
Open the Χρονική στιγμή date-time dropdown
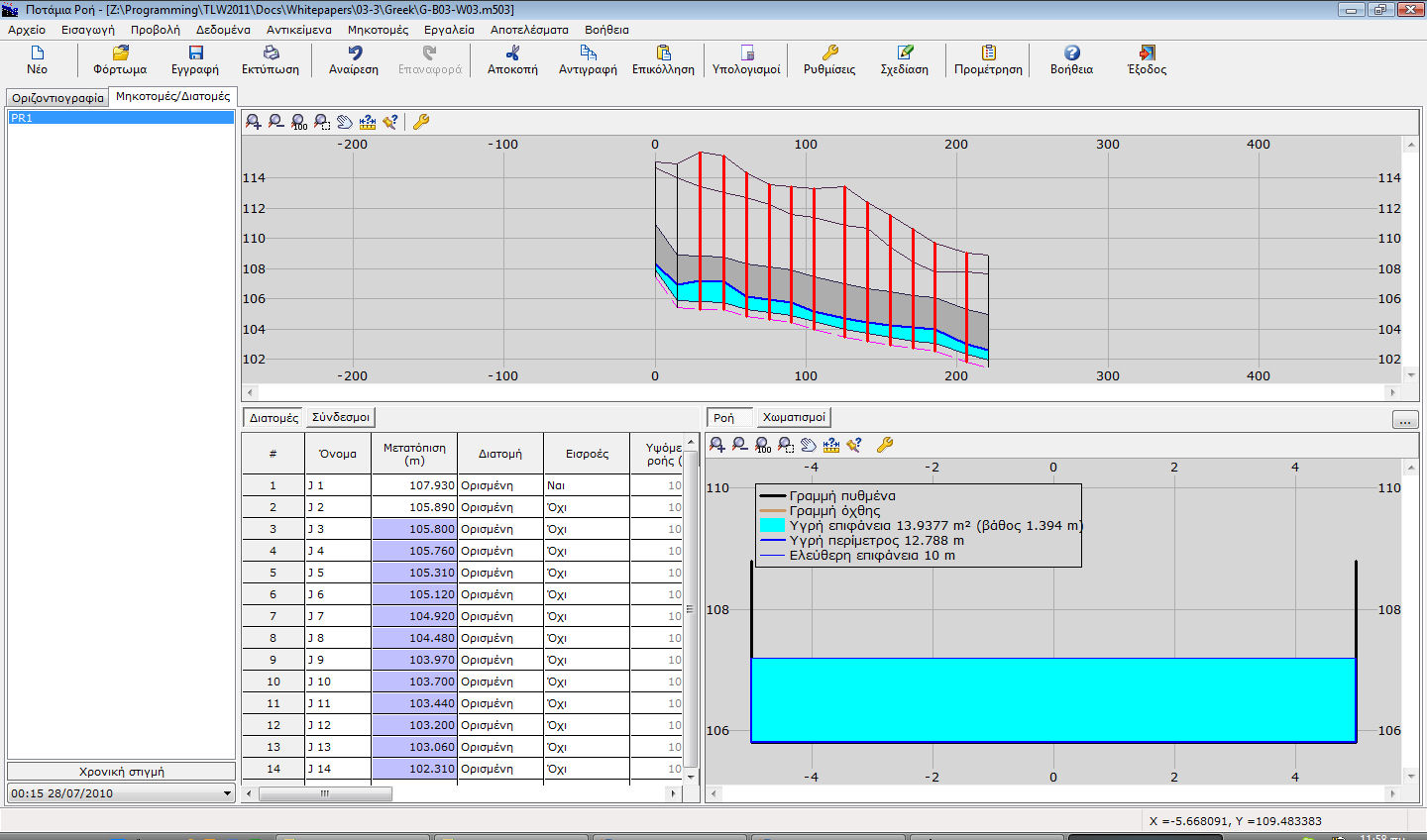pos(227,793)
